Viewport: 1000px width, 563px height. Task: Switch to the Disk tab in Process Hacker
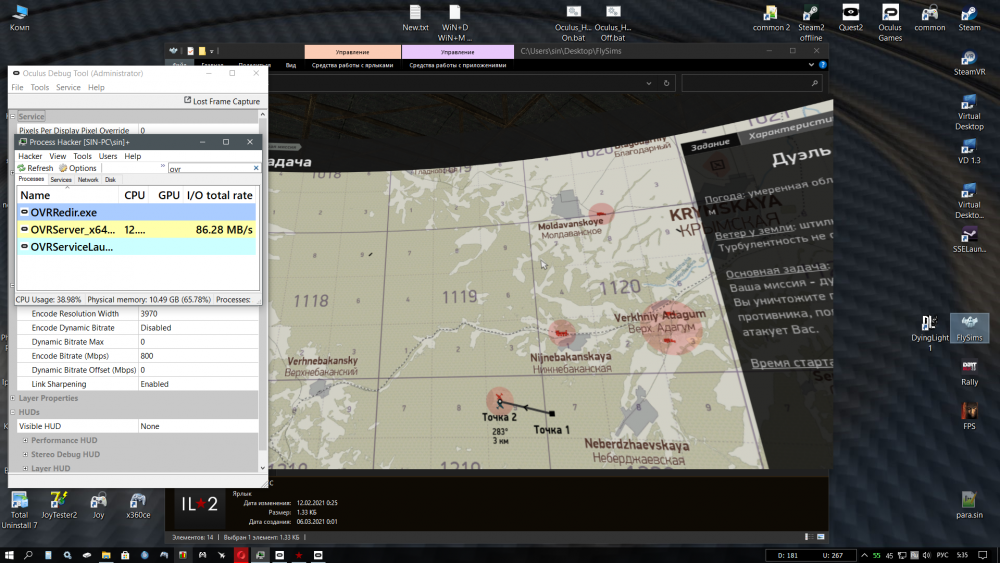pyautogui.click(x=110, y=180)
